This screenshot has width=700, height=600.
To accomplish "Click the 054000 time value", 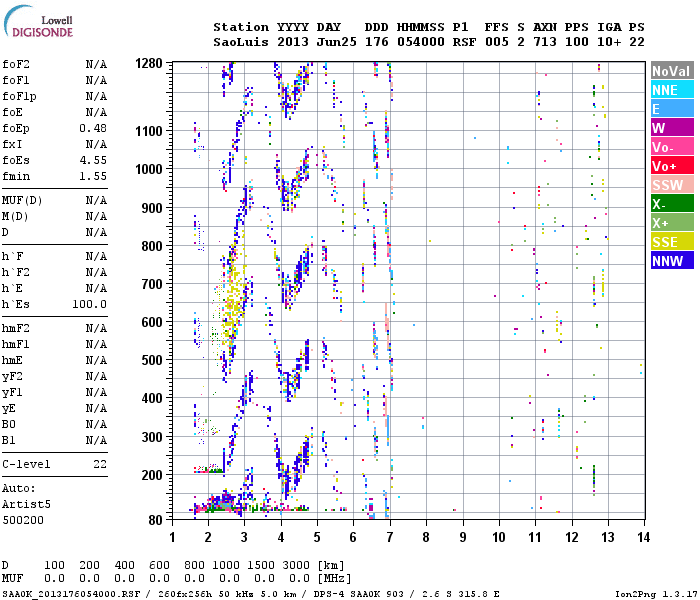I will [x=421, y=42].
